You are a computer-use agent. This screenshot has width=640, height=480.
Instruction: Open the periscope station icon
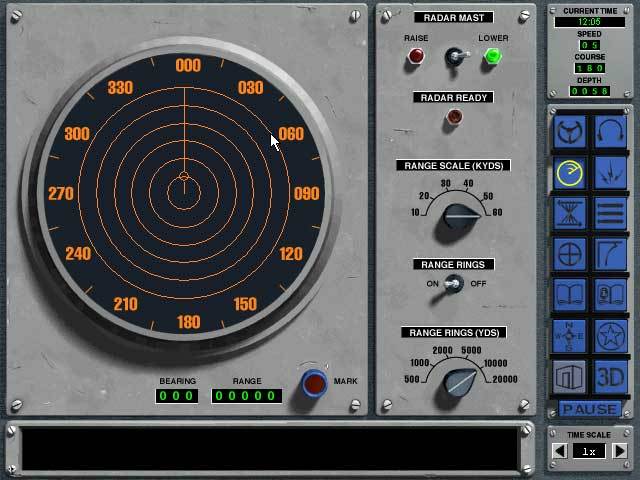pyautogui.click(x=610, y=254)
